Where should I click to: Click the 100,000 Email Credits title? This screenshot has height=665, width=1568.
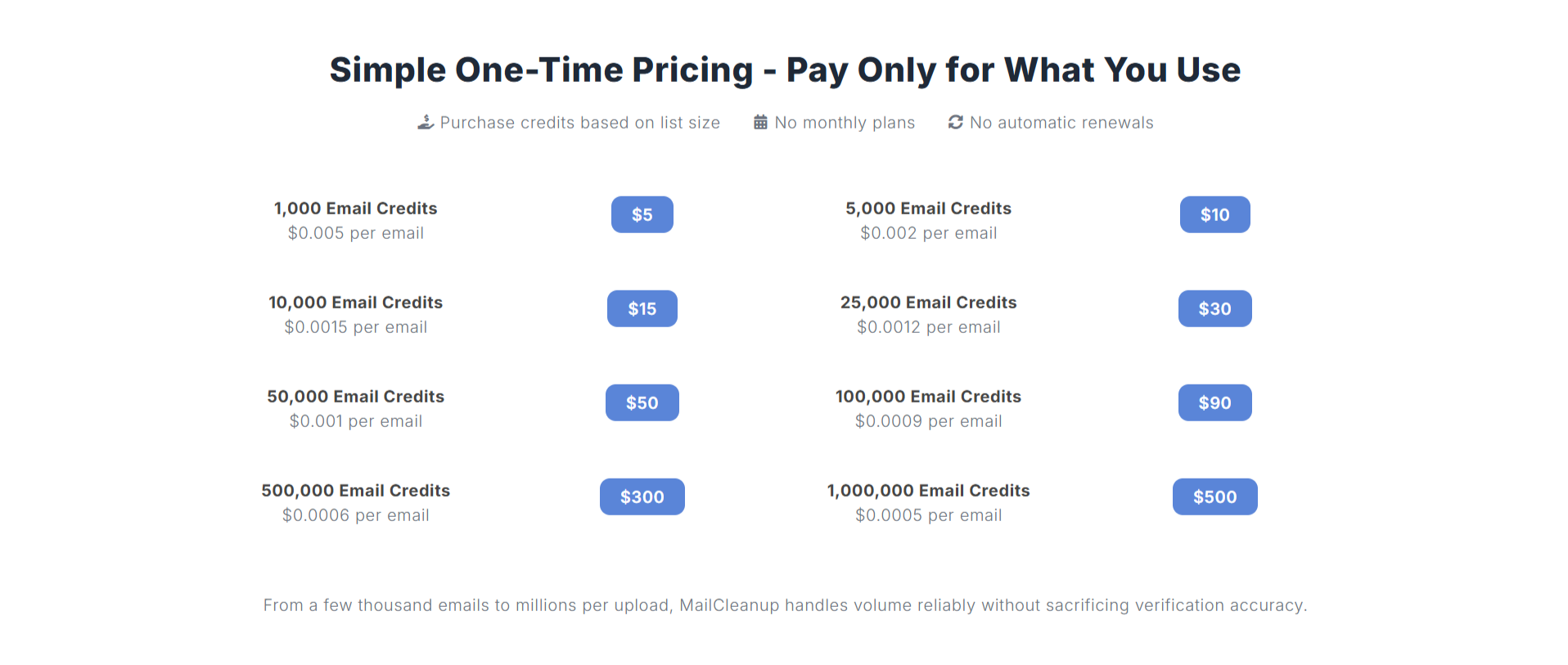(928, 397)
